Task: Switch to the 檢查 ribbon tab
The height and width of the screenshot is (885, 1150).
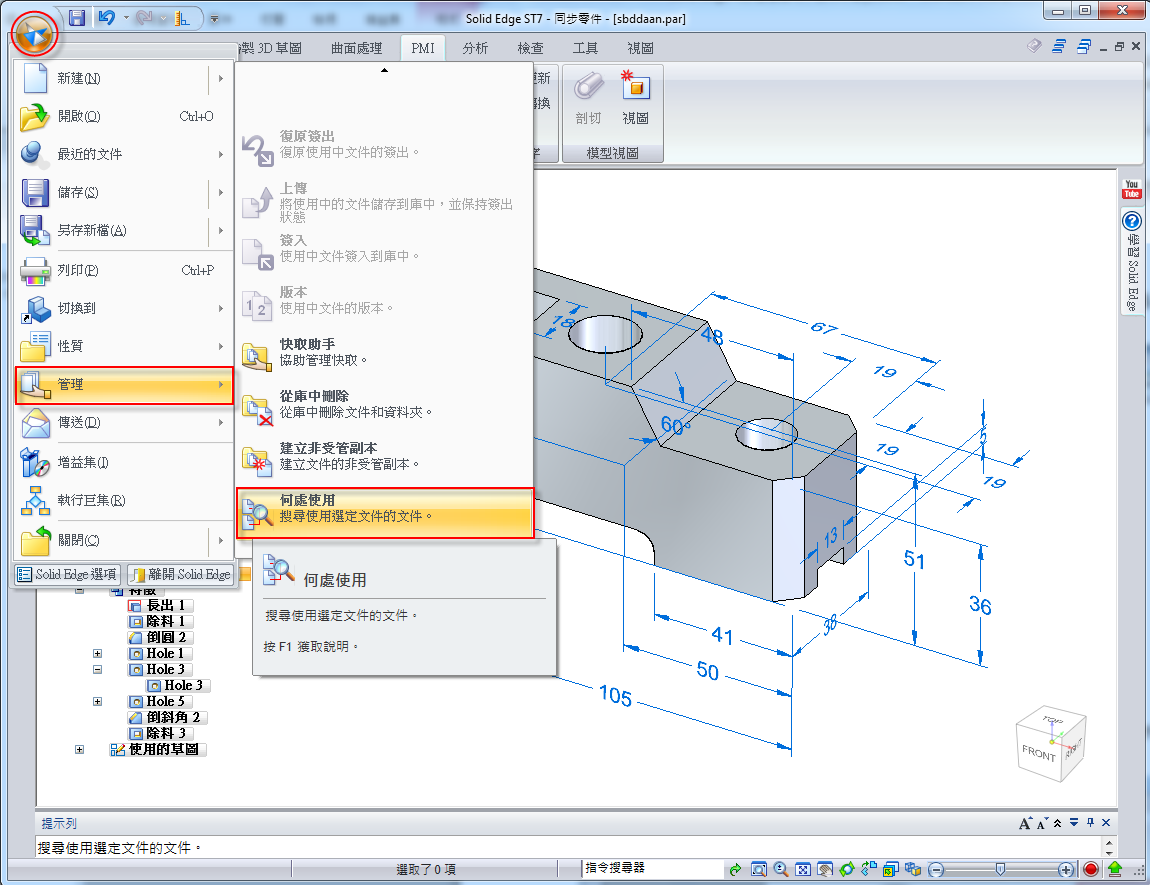Action: pyautogui.click(x=530, y=48)
